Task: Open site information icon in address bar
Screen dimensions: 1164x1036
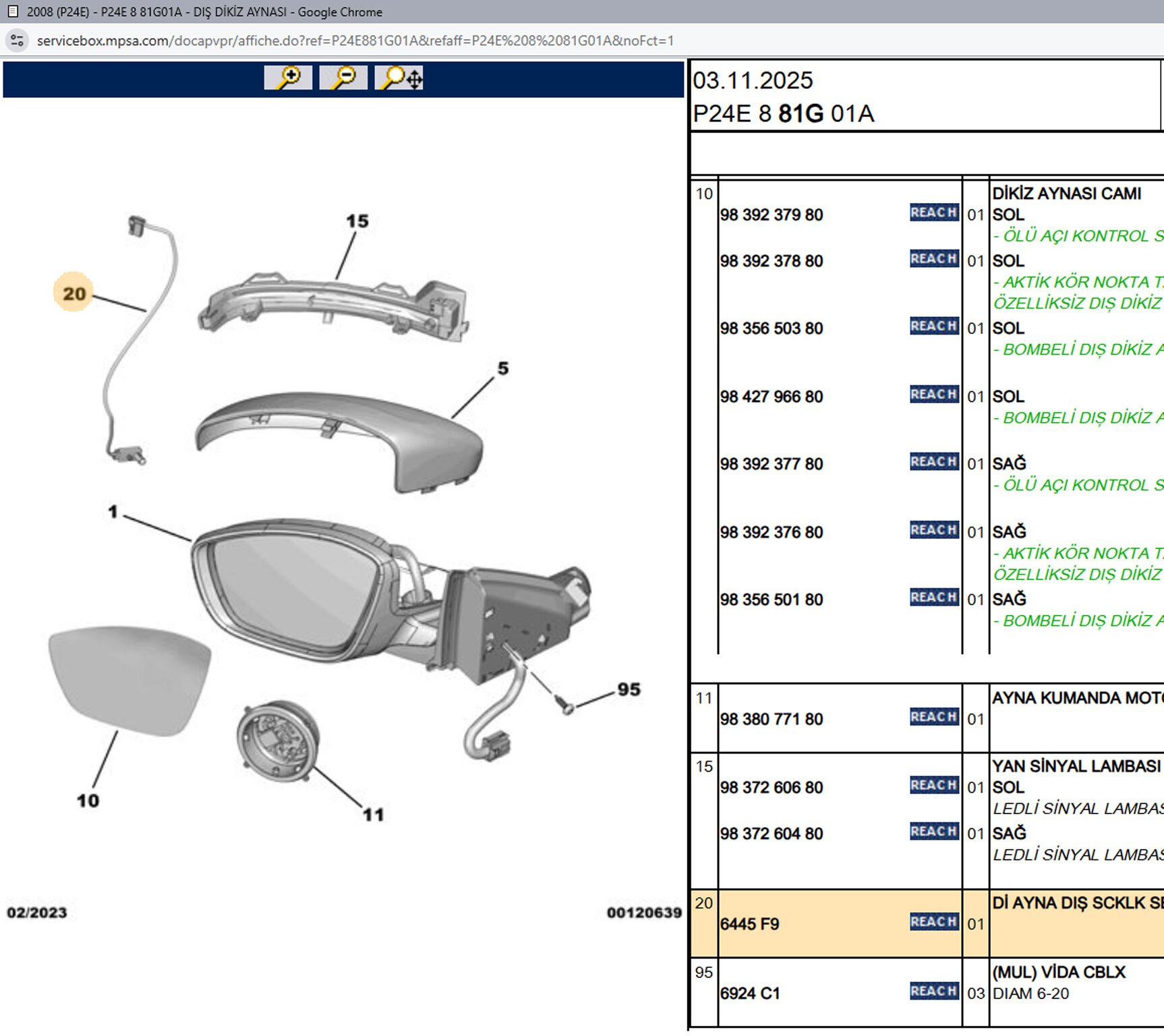Action: click(18, 40)
